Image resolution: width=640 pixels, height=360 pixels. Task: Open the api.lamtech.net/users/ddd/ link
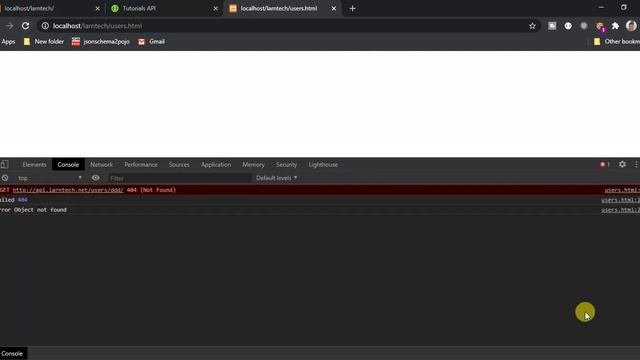tap(68, 190)
